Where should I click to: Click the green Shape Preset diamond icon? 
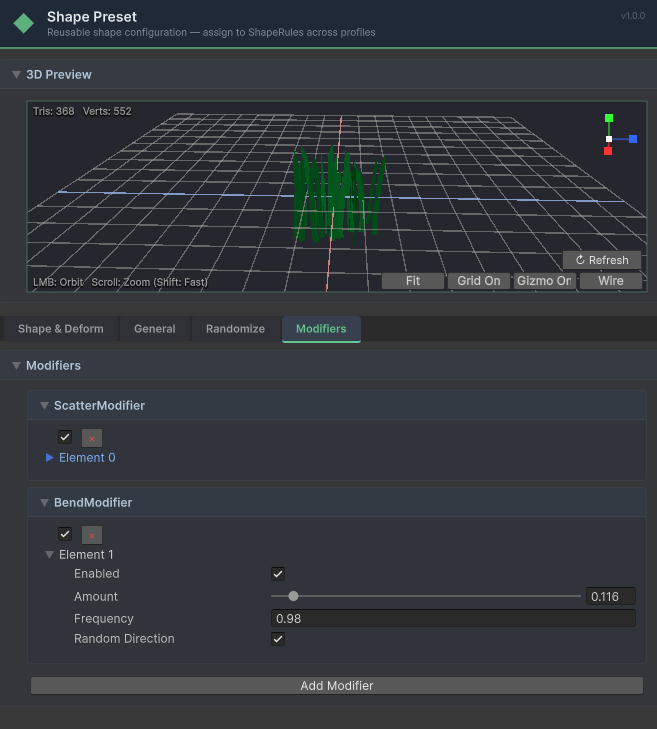click(x=23, y=24)
